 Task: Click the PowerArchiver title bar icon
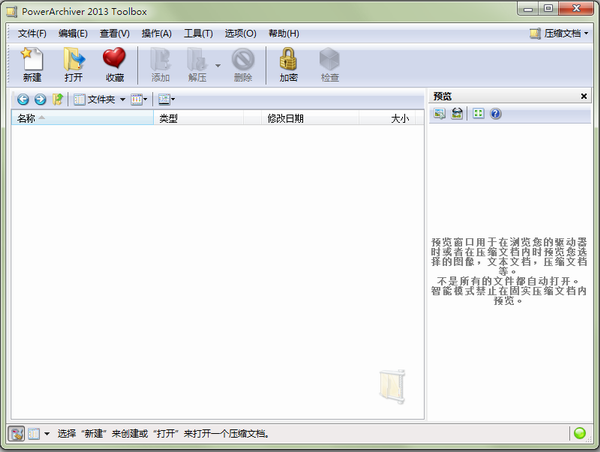[x=11, y=12]
